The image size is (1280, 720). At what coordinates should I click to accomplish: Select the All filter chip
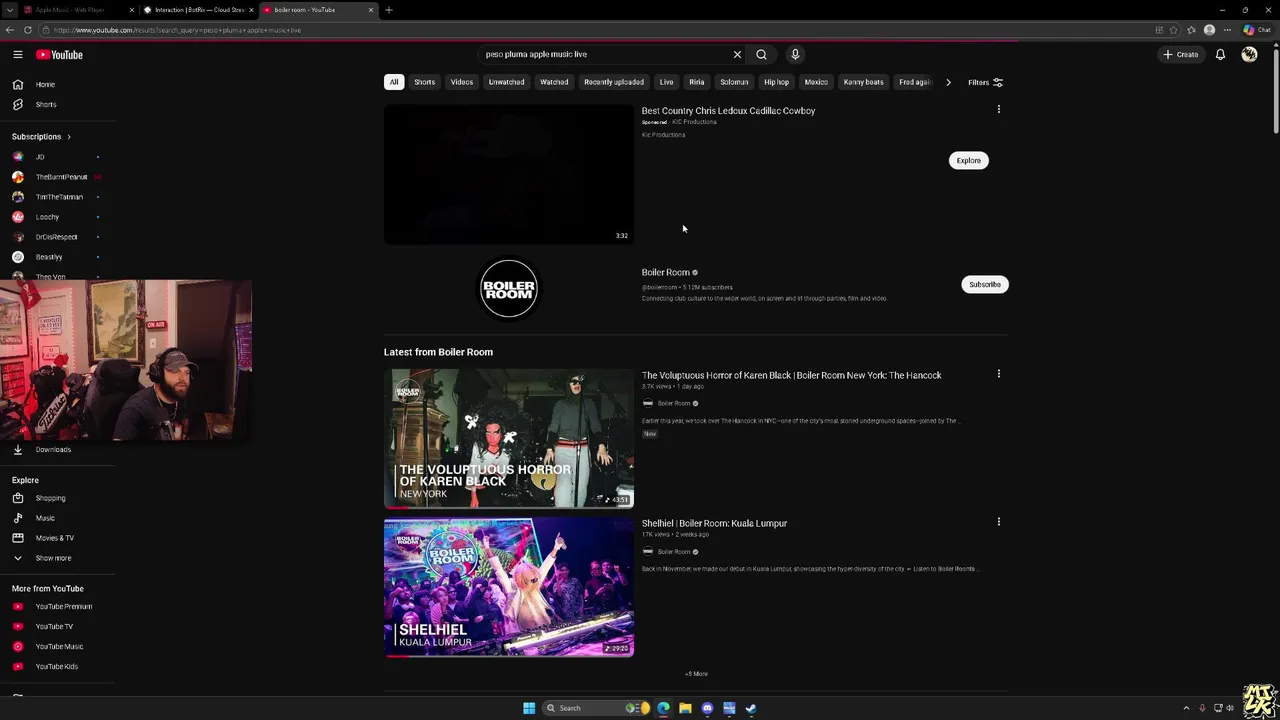click(394, 82)
